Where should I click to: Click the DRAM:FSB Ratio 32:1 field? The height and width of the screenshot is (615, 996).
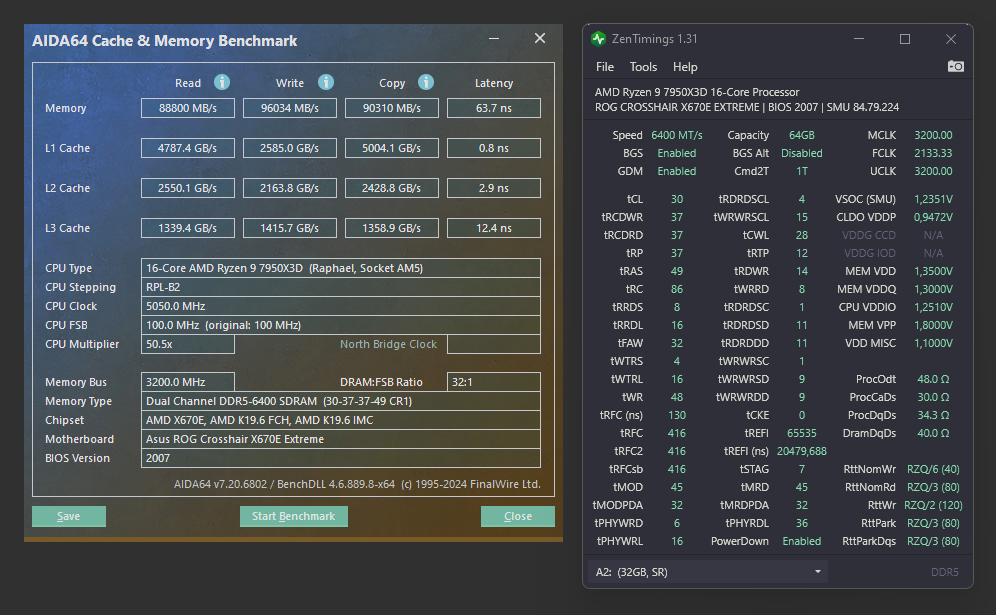tap(494, 382)
